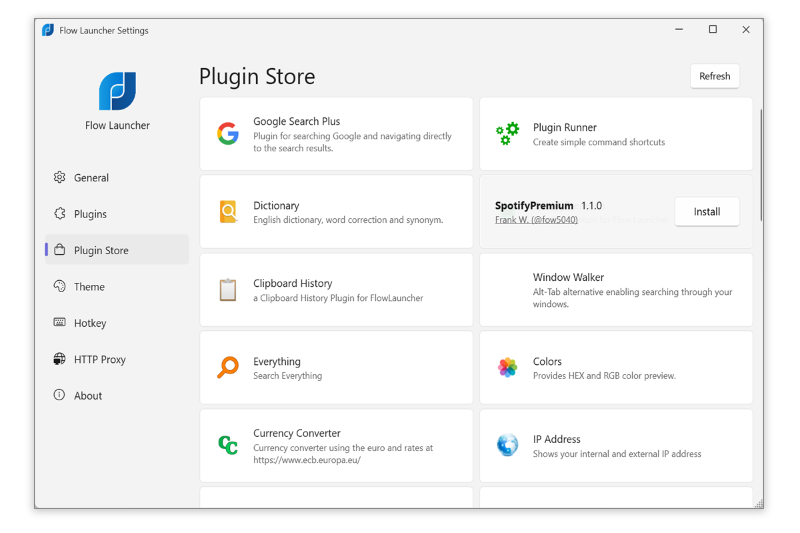Image resolution: width=800 pixels, height=533 pixels.
Task: Select the Google Search Plus title
Action: pos(296,121)
